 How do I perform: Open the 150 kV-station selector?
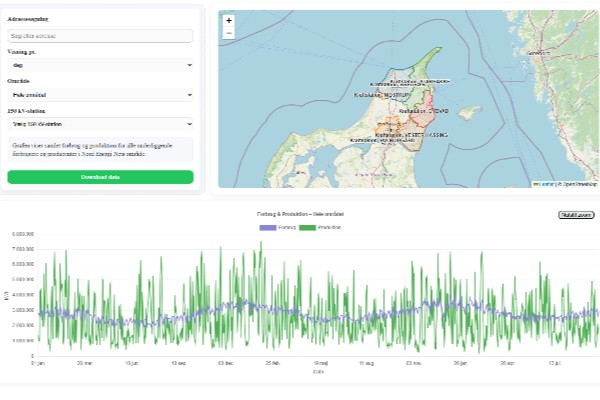pyautogui.click(x=100, y=124)
